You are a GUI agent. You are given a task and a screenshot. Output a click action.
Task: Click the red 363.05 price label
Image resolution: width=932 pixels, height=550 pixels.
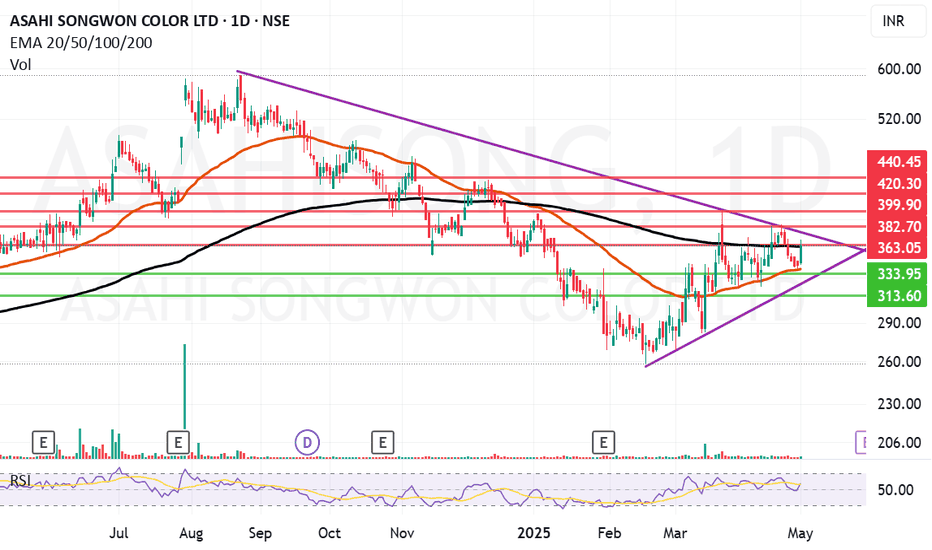(897, 247)
